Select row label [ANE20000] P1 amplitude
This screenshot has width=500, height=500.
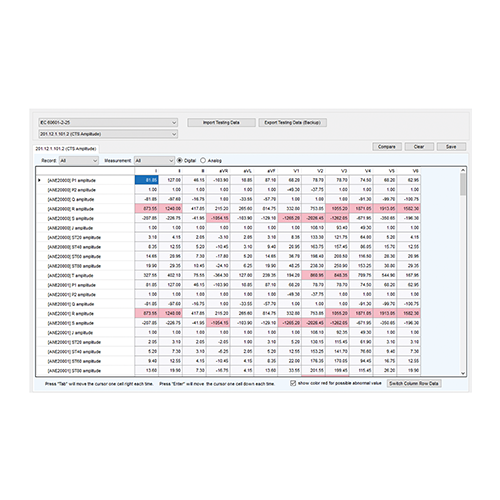72,180
